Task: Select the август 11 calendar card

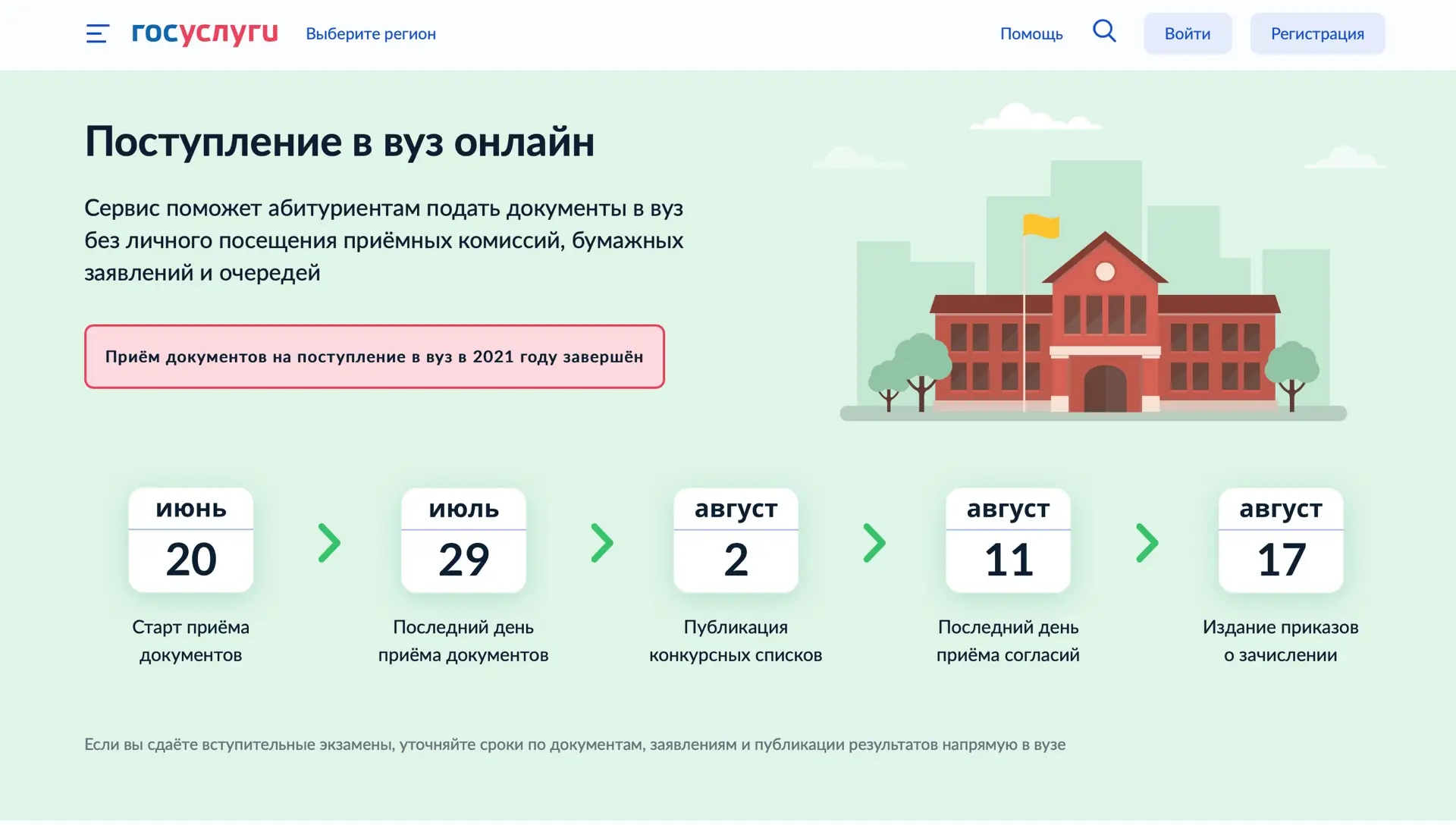Action: tap(1008, 540)
